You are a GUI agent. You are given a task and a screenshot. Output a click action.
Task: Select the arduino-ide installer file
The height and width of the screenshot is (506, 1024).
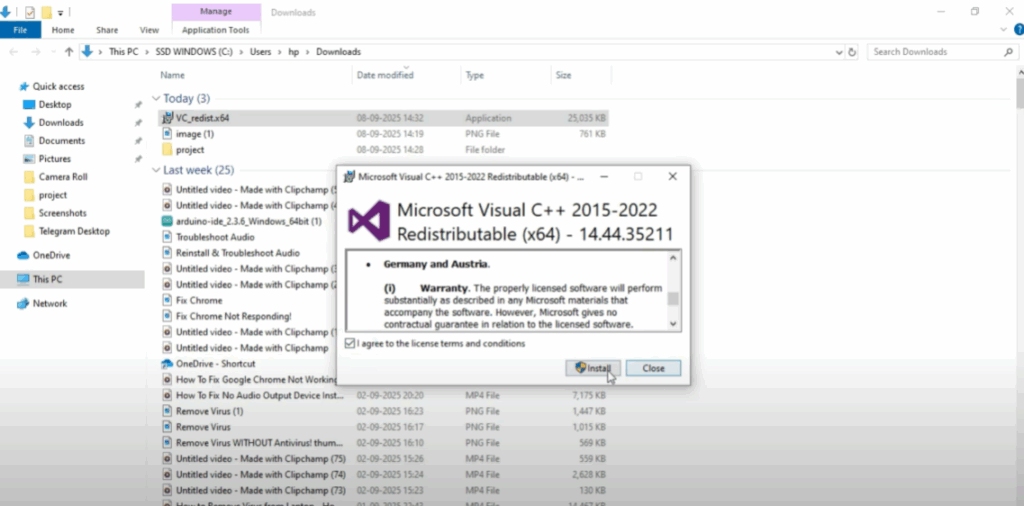coord(247,220)
